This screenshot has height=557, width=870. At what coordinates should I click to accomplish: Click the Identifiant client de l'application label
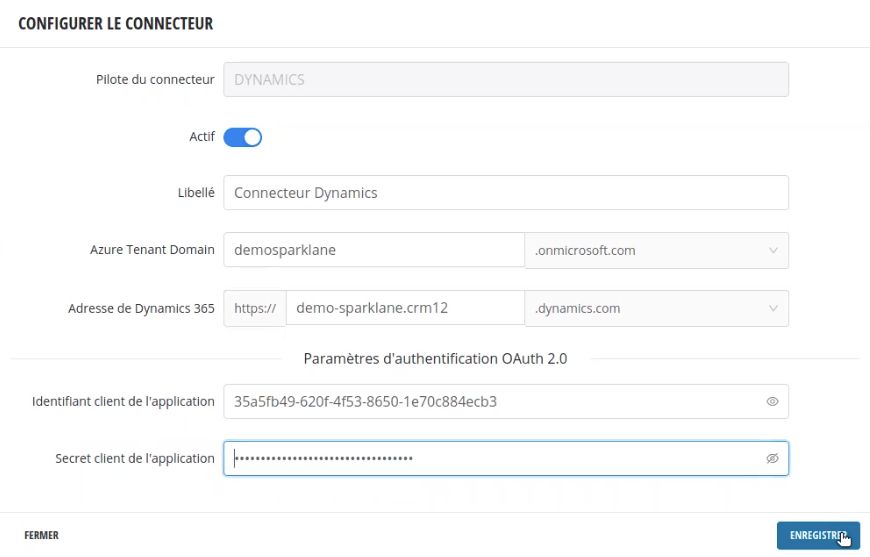tap(123, 402)
